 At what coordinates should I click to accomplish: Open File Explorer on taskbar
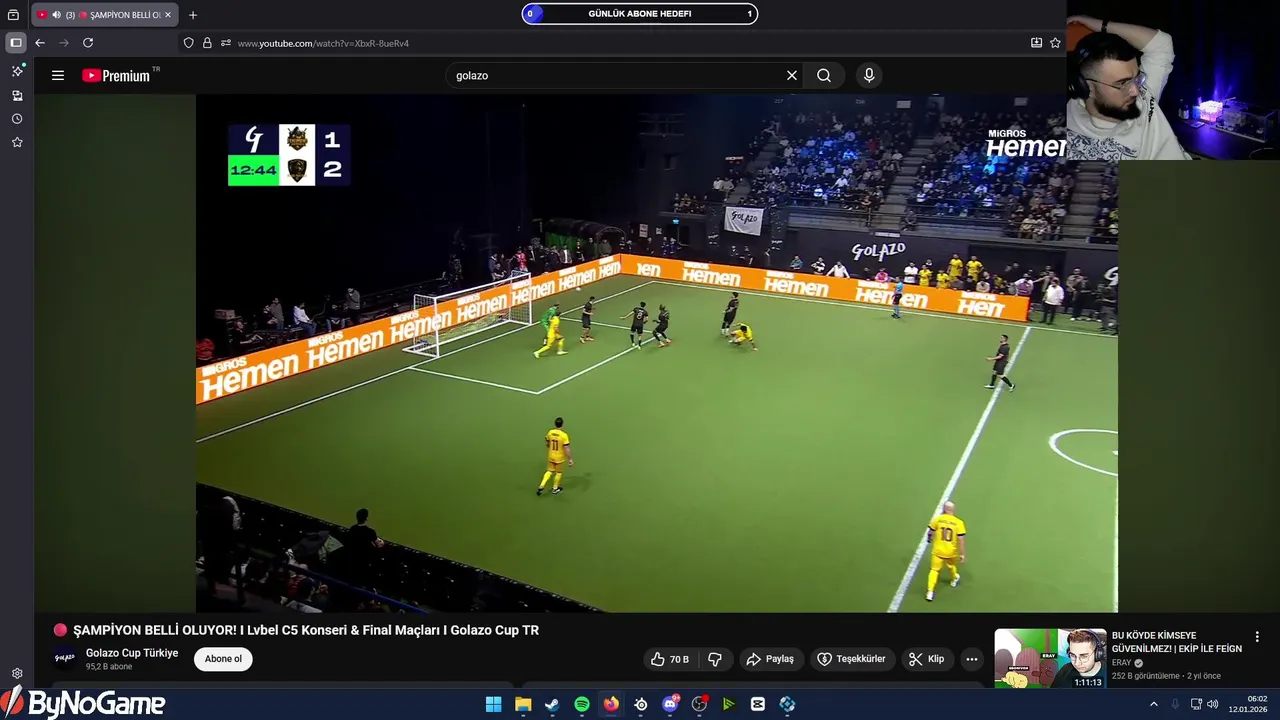pyautogui.click(x=523, y=704)
